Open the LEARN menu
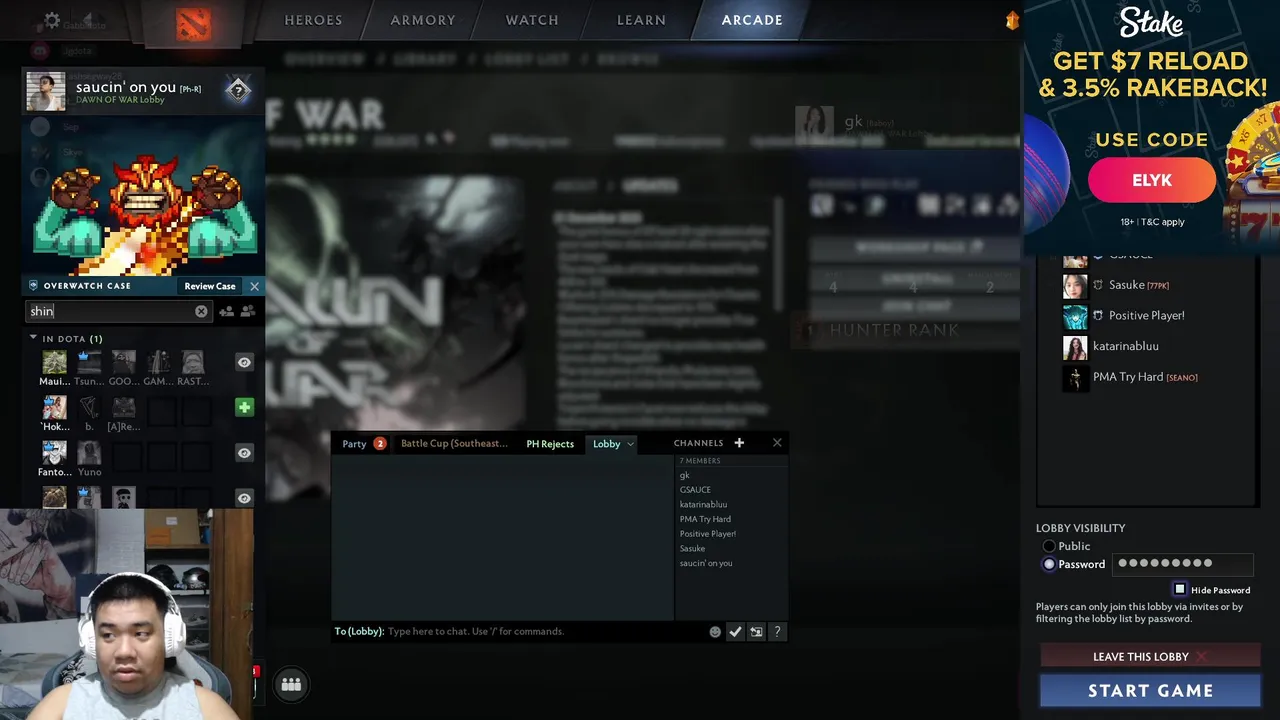The image size is (1280, 720). 641,20
